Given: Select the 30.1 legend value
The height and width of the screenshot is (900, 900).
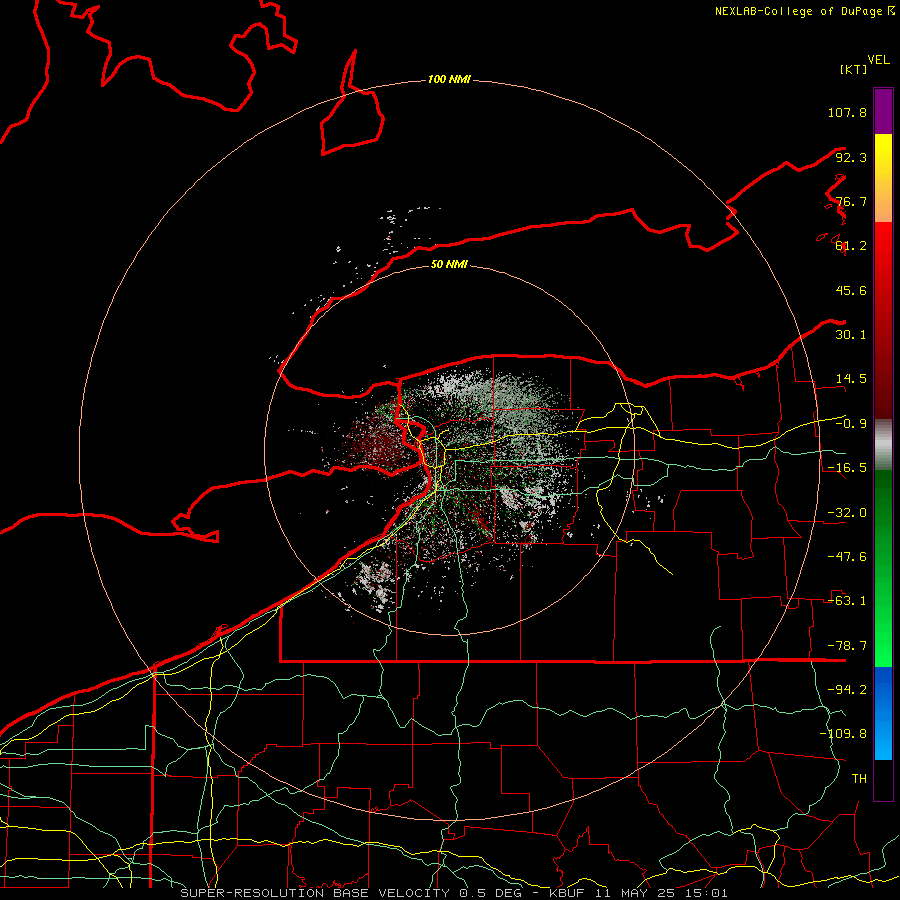Looking at the screenshot, I should (851, 335).
